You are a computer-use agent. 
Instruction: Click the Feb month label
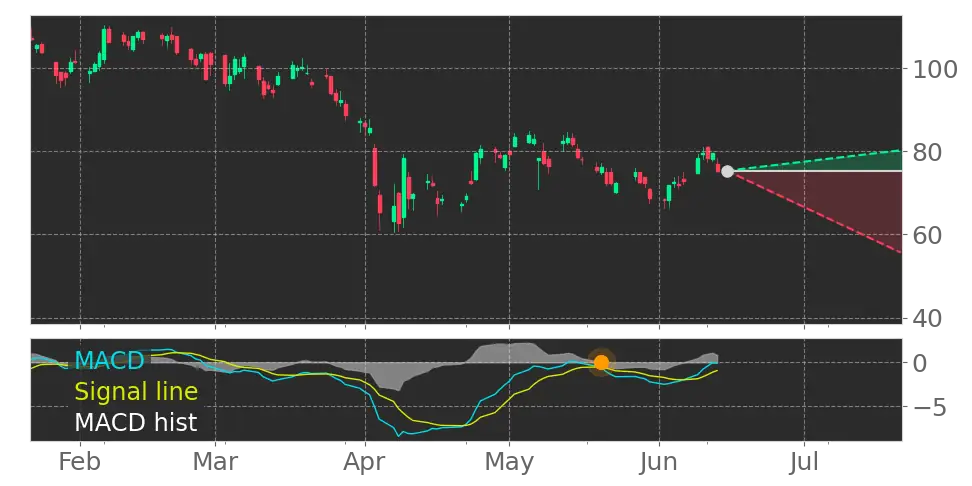pos(79,462)
